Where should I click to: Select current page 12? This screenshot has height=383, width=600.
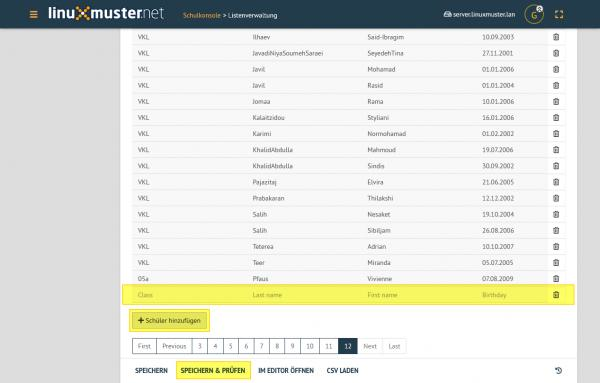(x=347, y=346)
